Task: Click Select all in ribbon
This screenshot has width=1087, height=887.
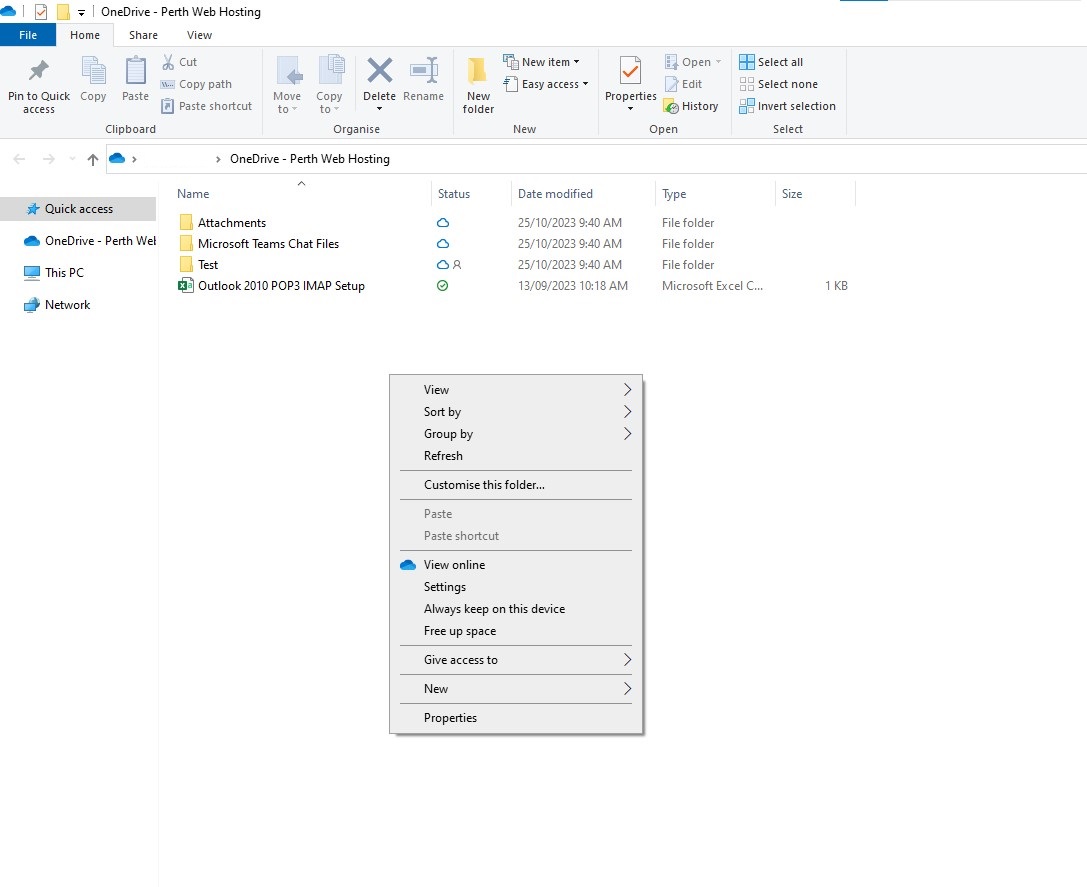Action: point(771,62)
